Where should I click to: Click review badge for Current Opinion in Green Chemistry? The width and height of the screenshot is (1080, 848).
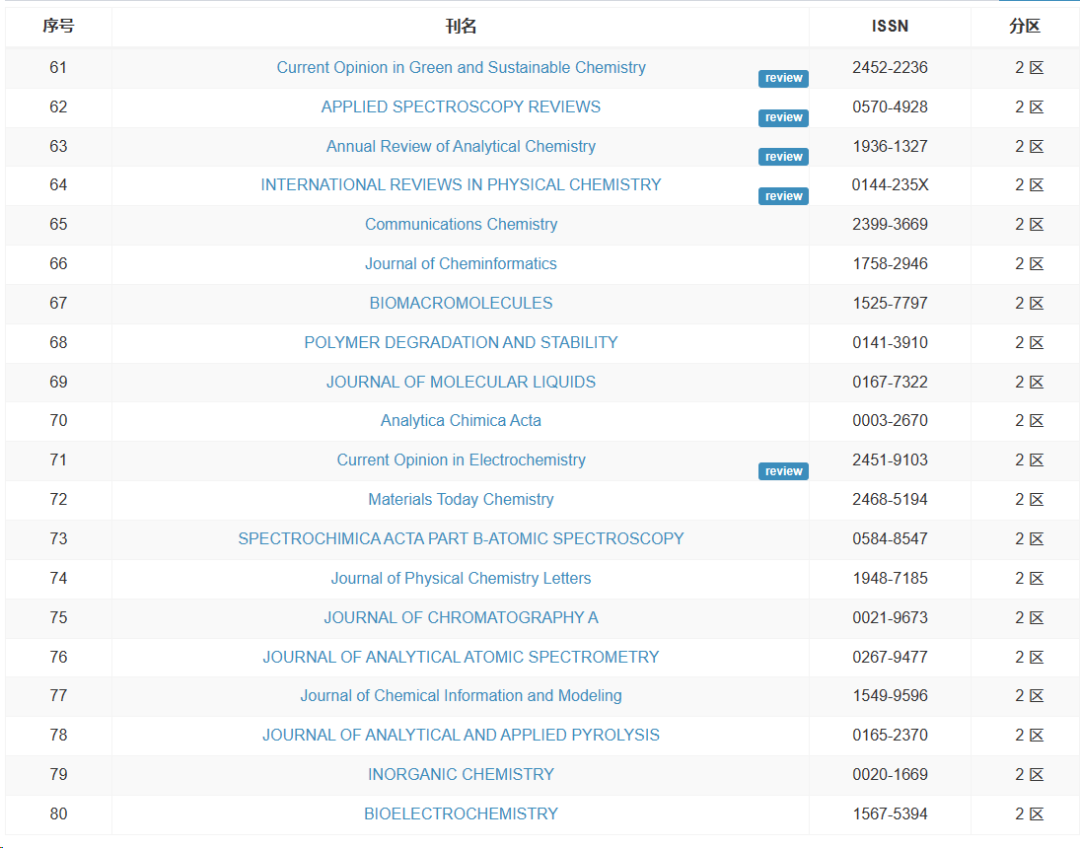click(783, 79)
